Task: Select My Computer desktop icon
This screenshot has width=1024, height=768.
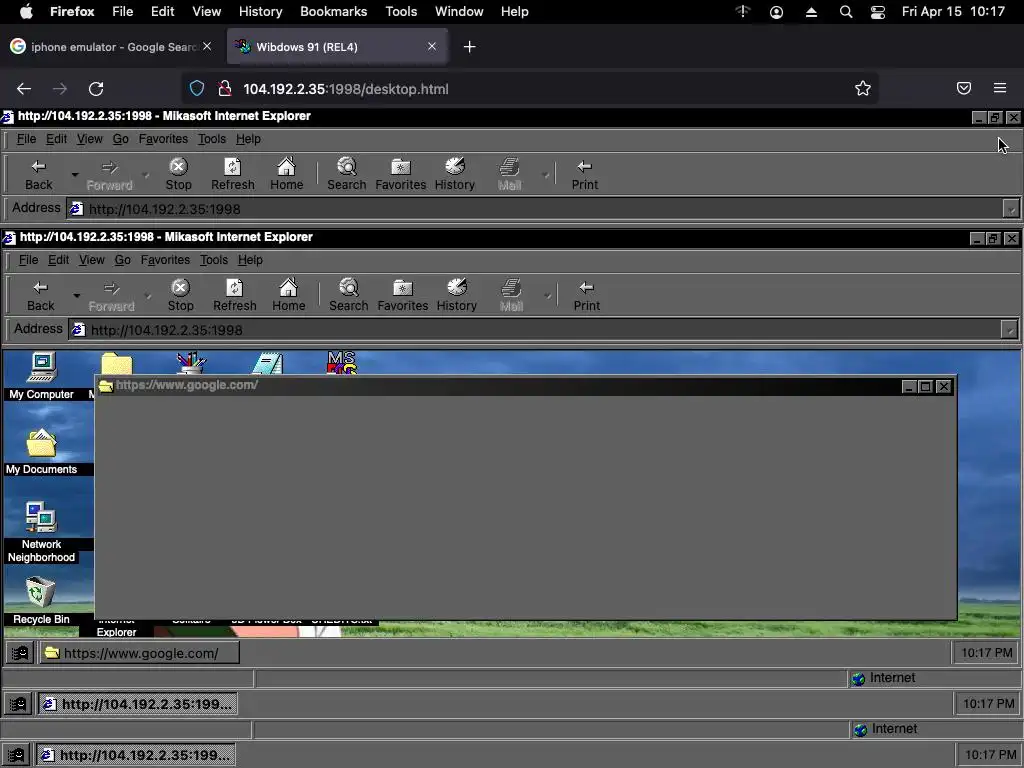Action: (41, 376)
